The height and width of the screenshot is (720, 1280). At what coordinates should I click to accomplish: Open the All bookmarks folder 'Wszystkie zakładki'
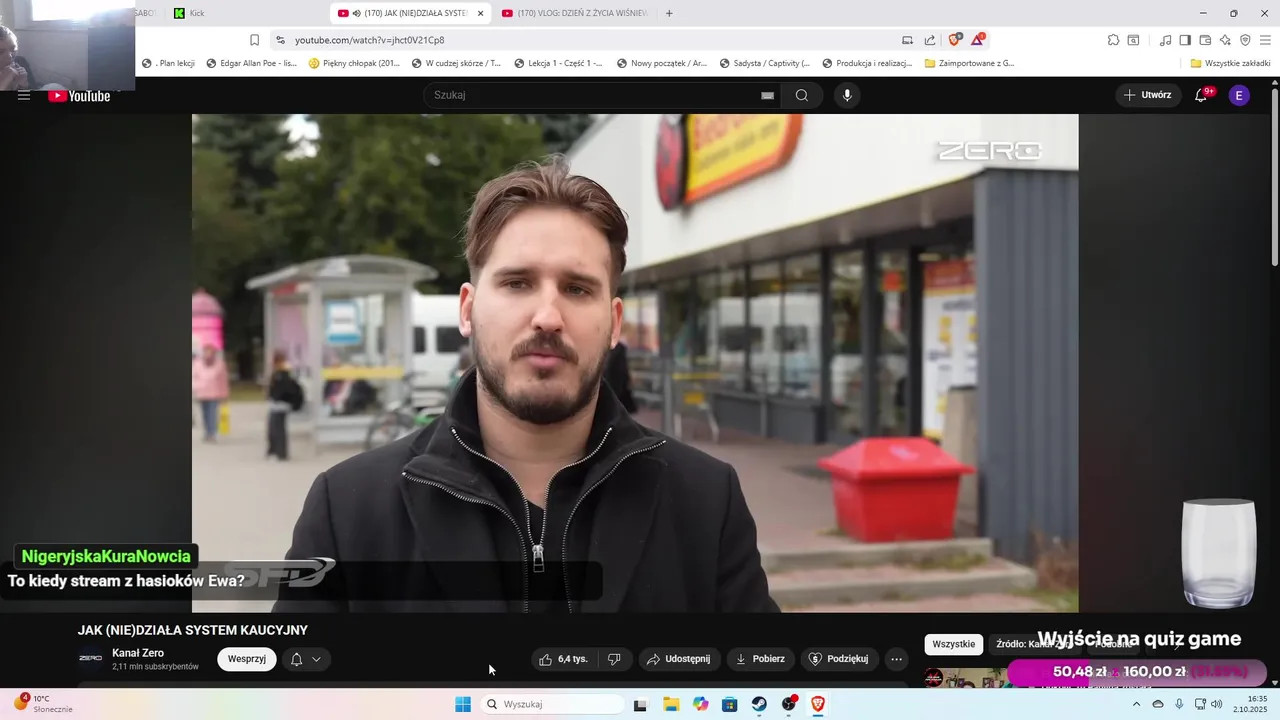coord(1230,63)
